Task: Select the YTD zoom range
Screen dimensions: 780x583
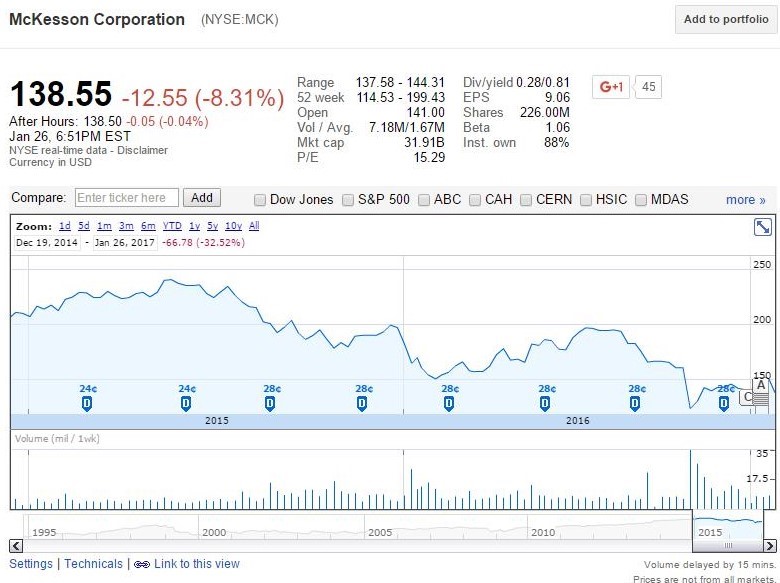Action: point(172,226)
